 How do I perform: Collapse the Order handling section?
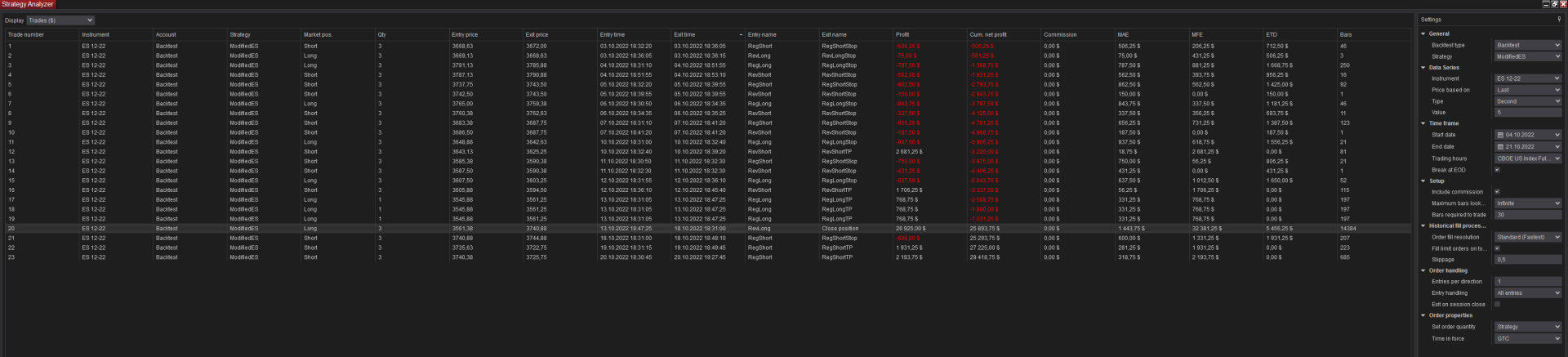[1423, 270]
